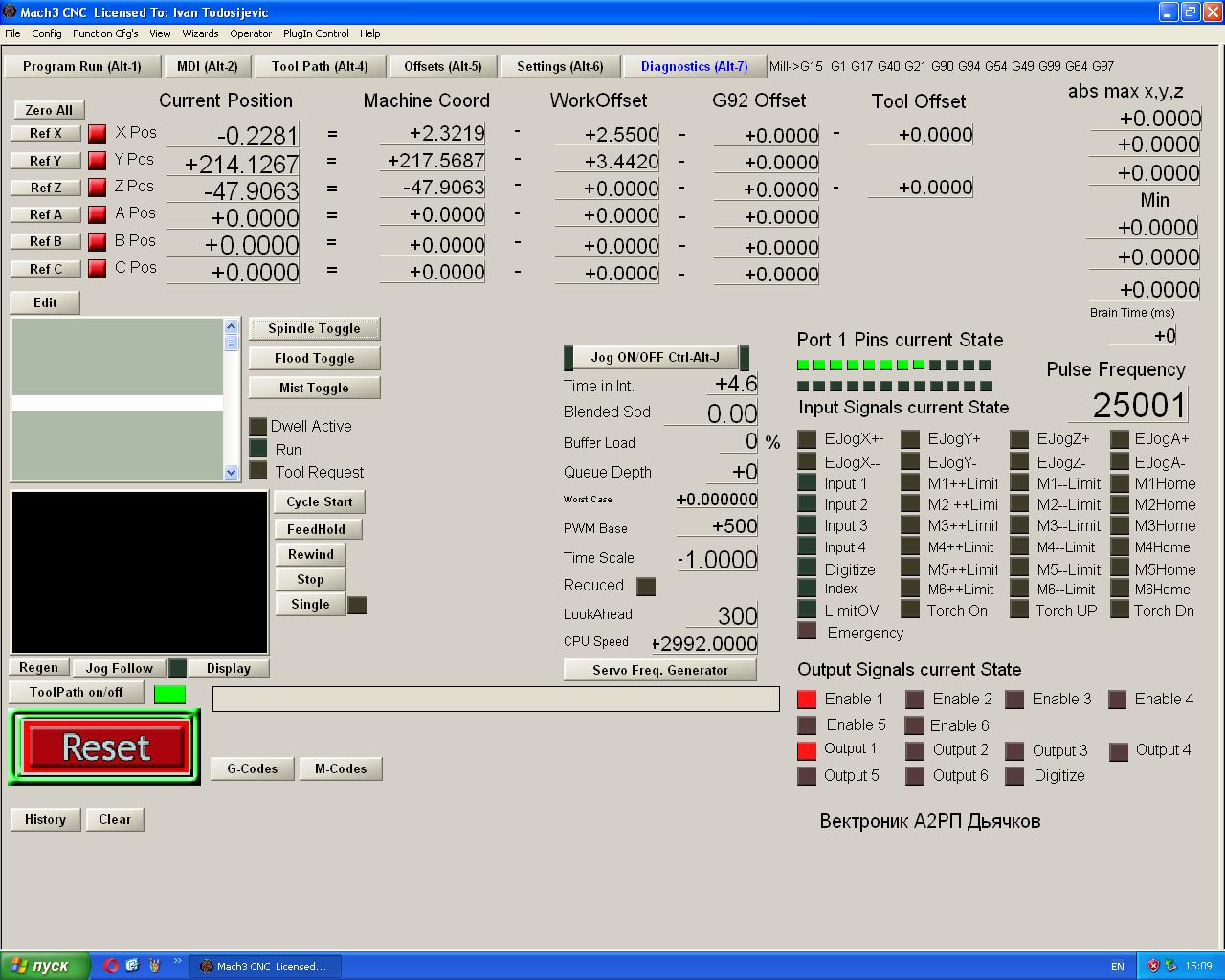Screen dimensions: 1225x980
Task: Open the File menu
Action: (x=12, y=33)
